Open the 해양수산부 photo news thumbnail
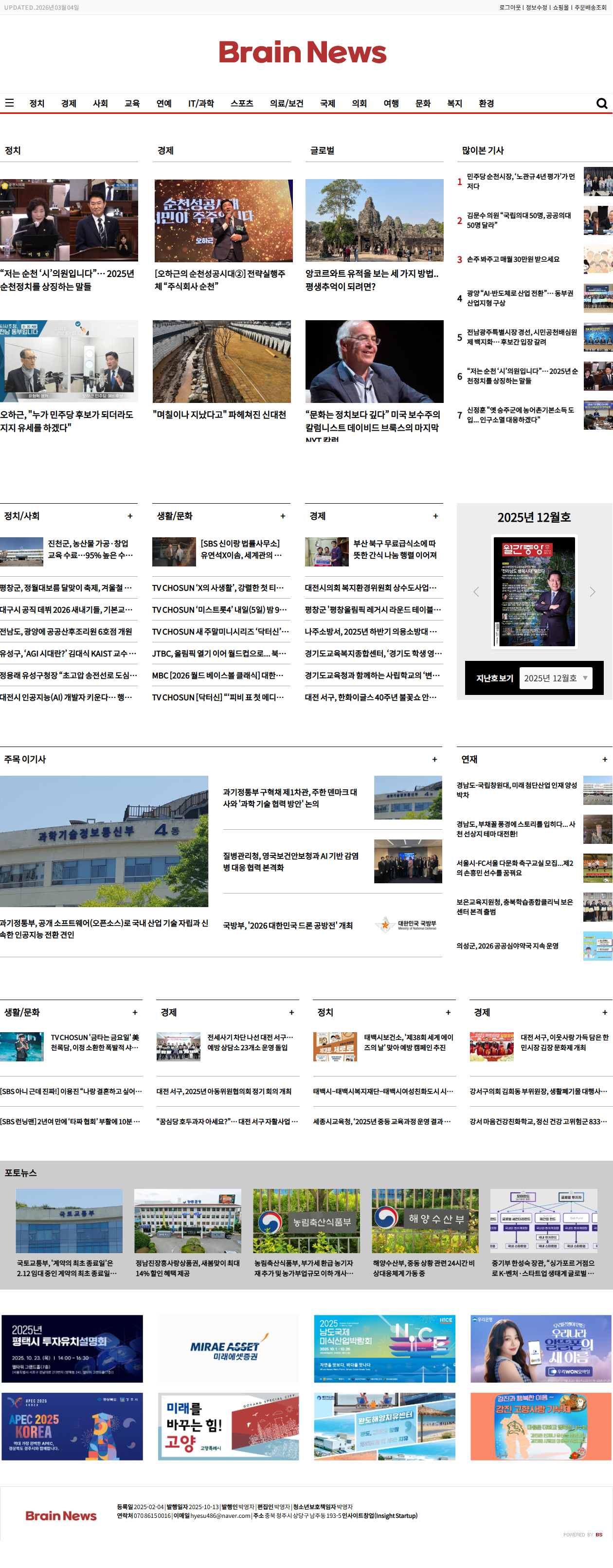The height and width of the screenshot is (1568, 613). [425, 1221]
